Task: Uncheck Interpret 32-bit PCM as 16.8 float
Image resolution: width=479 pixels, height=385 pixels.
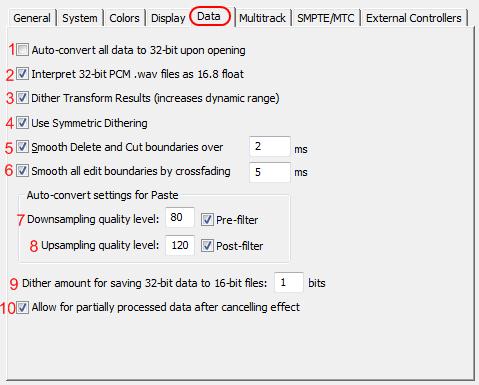Action: (x=22, y=74)
